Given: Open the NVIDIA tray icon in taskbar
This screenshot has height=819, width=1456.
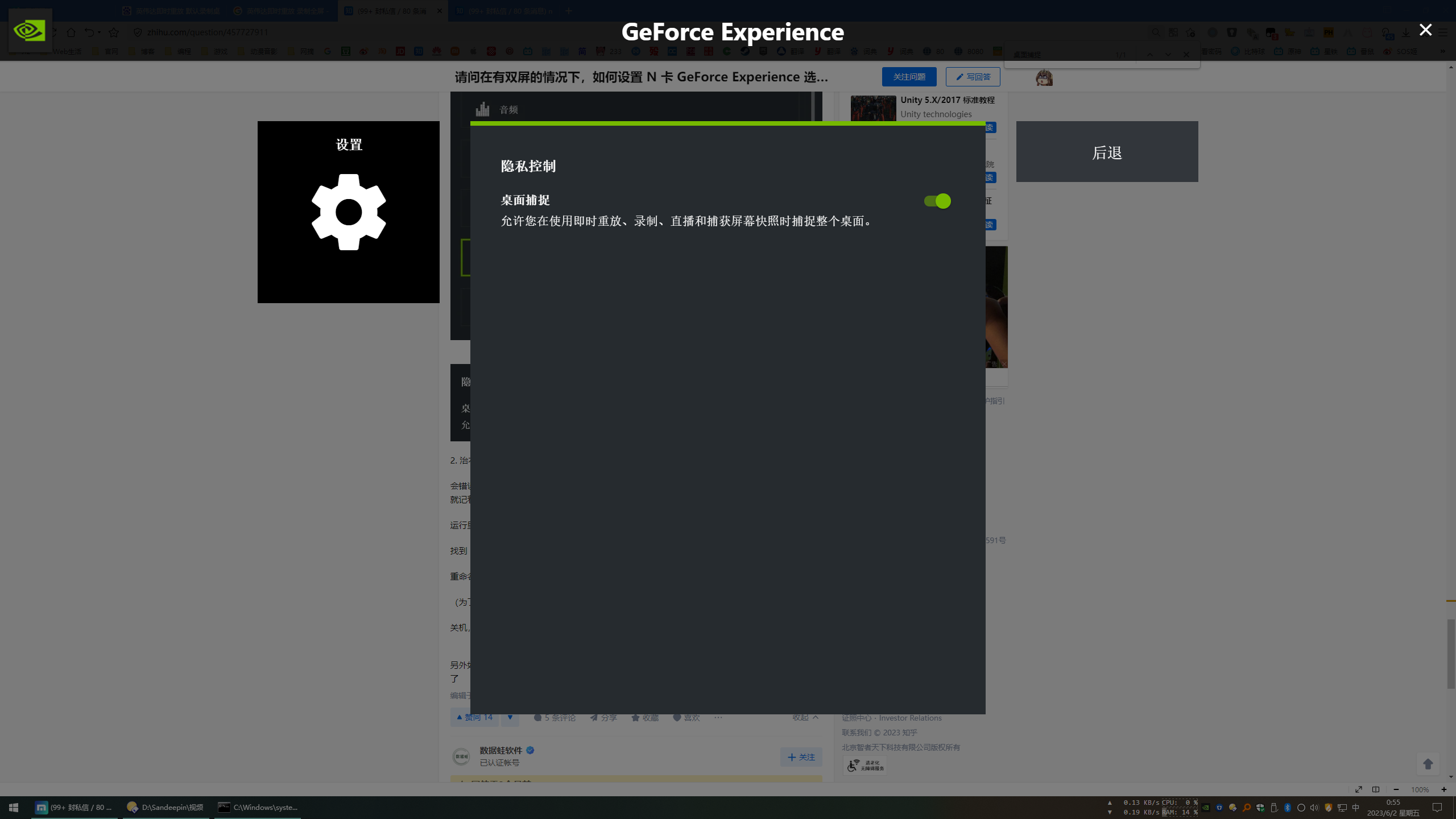Looking at the screenshot, I should tap(1205, 808).
